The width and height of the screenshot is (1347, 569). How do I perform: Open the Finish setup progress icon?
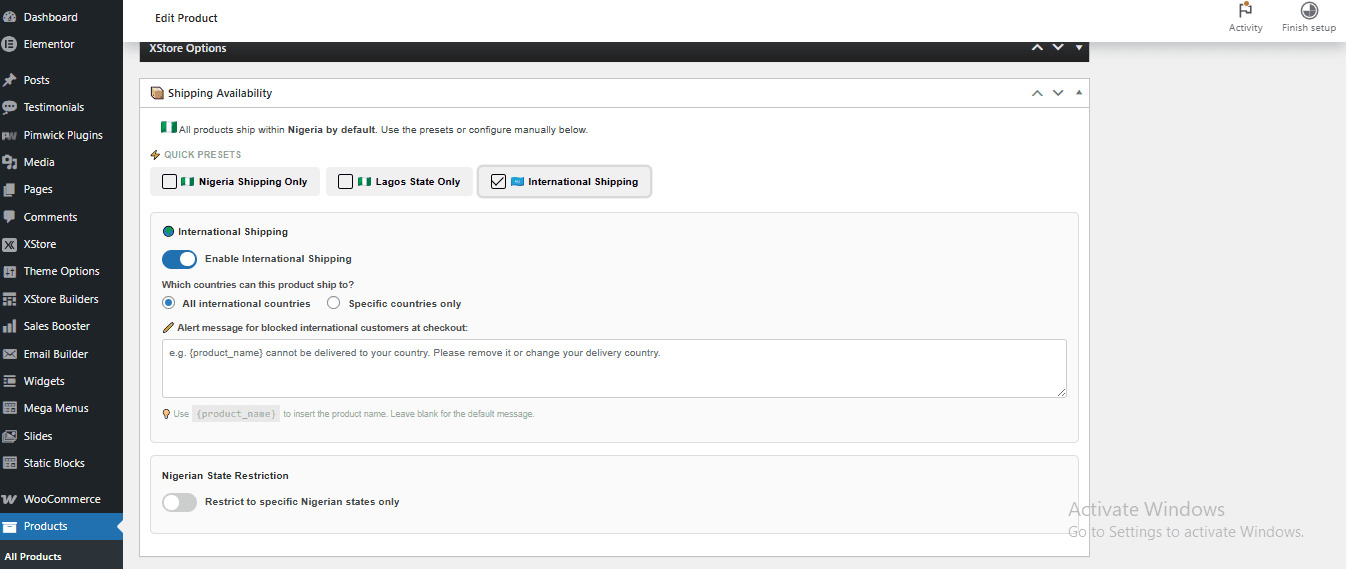click(1309, 10)
